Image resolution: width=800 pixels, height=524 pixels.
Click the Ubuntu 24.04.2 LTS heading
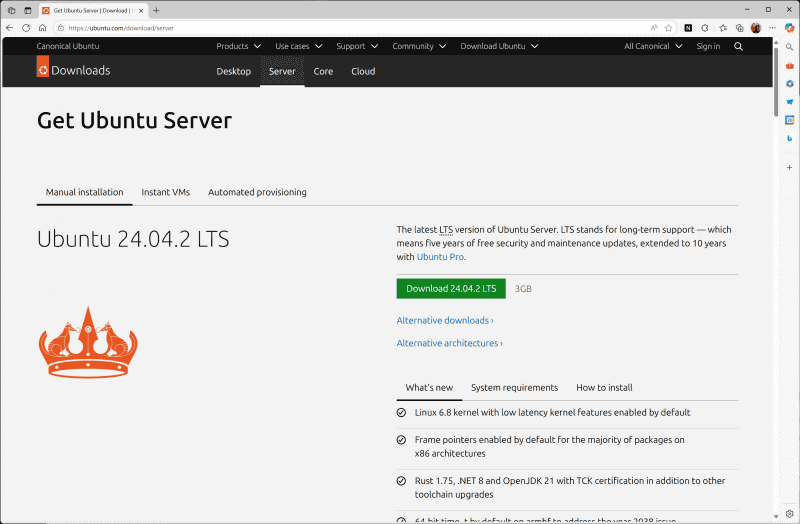(133, 239)
